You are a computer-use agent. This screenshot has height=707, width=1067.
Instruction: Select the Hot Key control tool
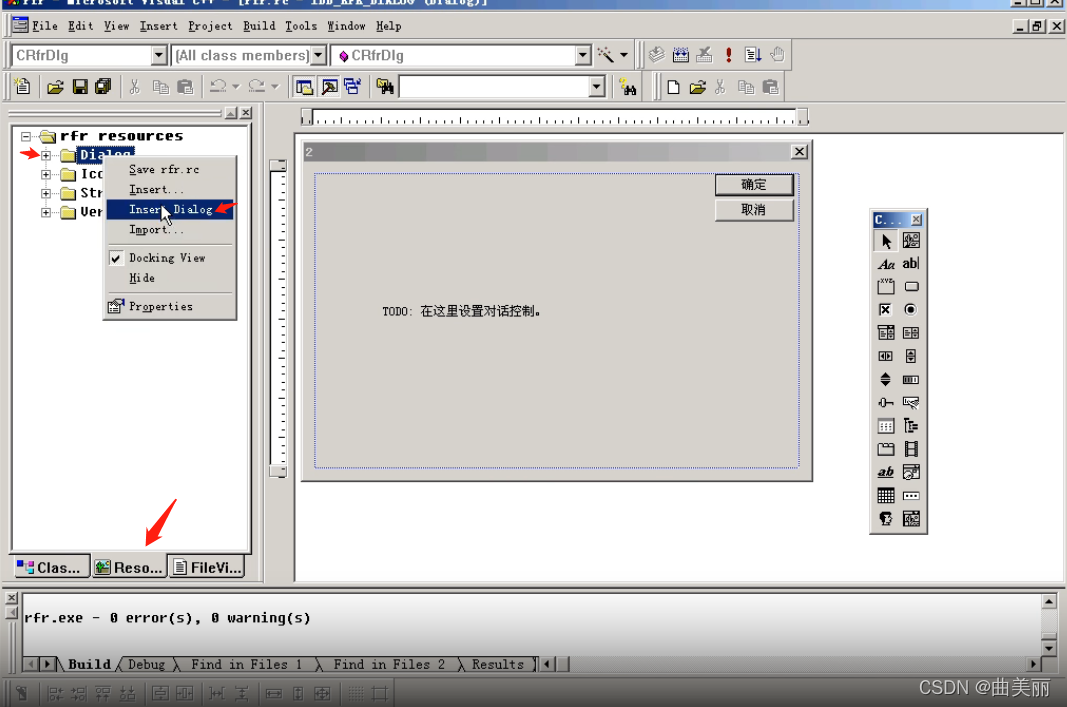point(910,403)
